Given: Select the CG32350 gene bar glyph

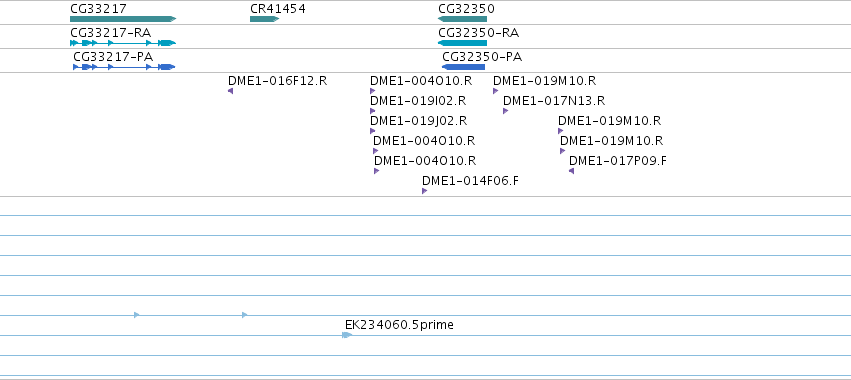Looking at the screenshot, I should [462, 19].
